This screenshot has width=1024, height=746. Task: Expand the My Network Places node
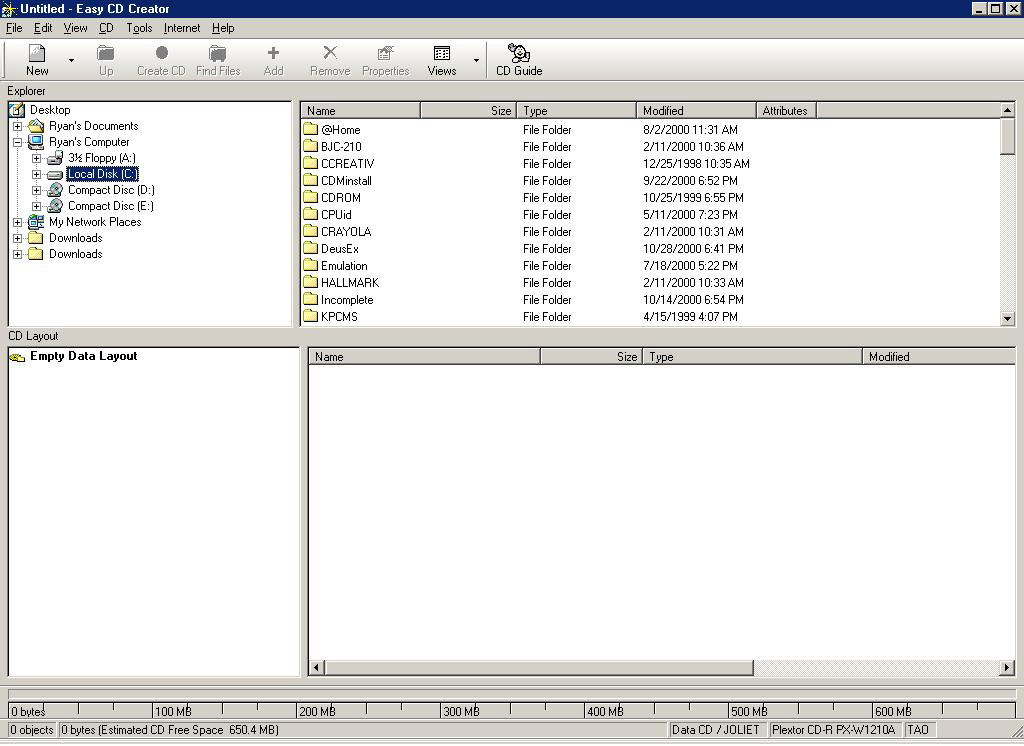(18, 222)
